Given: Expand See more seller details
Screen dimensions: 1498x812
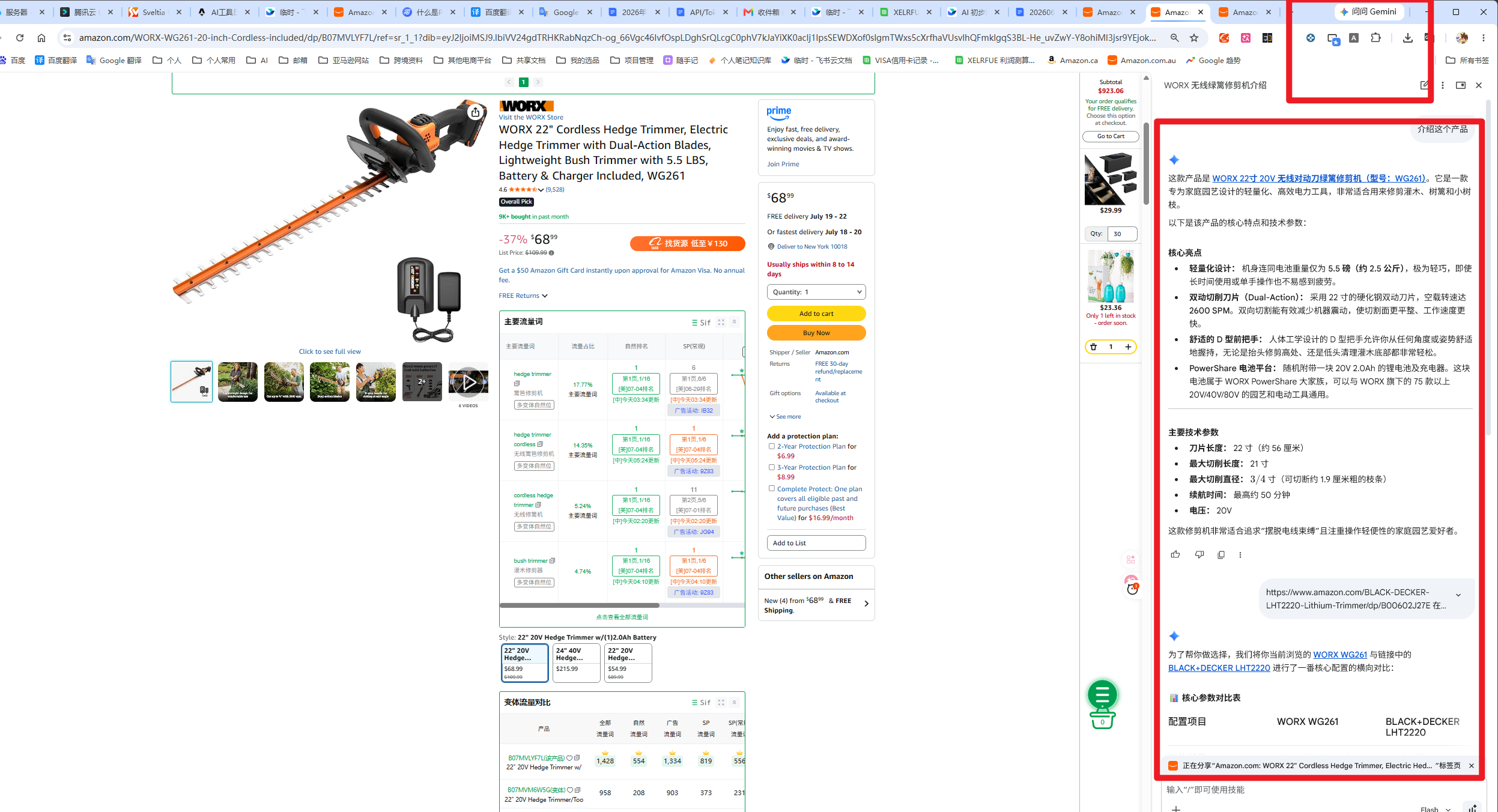Looking at the screenshot, I should 785,417.
